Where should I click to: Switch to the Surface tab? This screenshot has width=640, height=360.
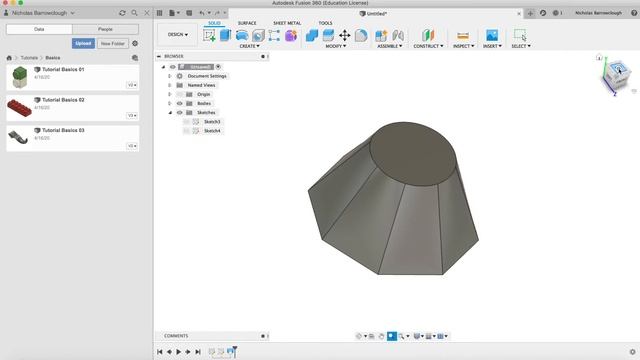pos(247,23)
